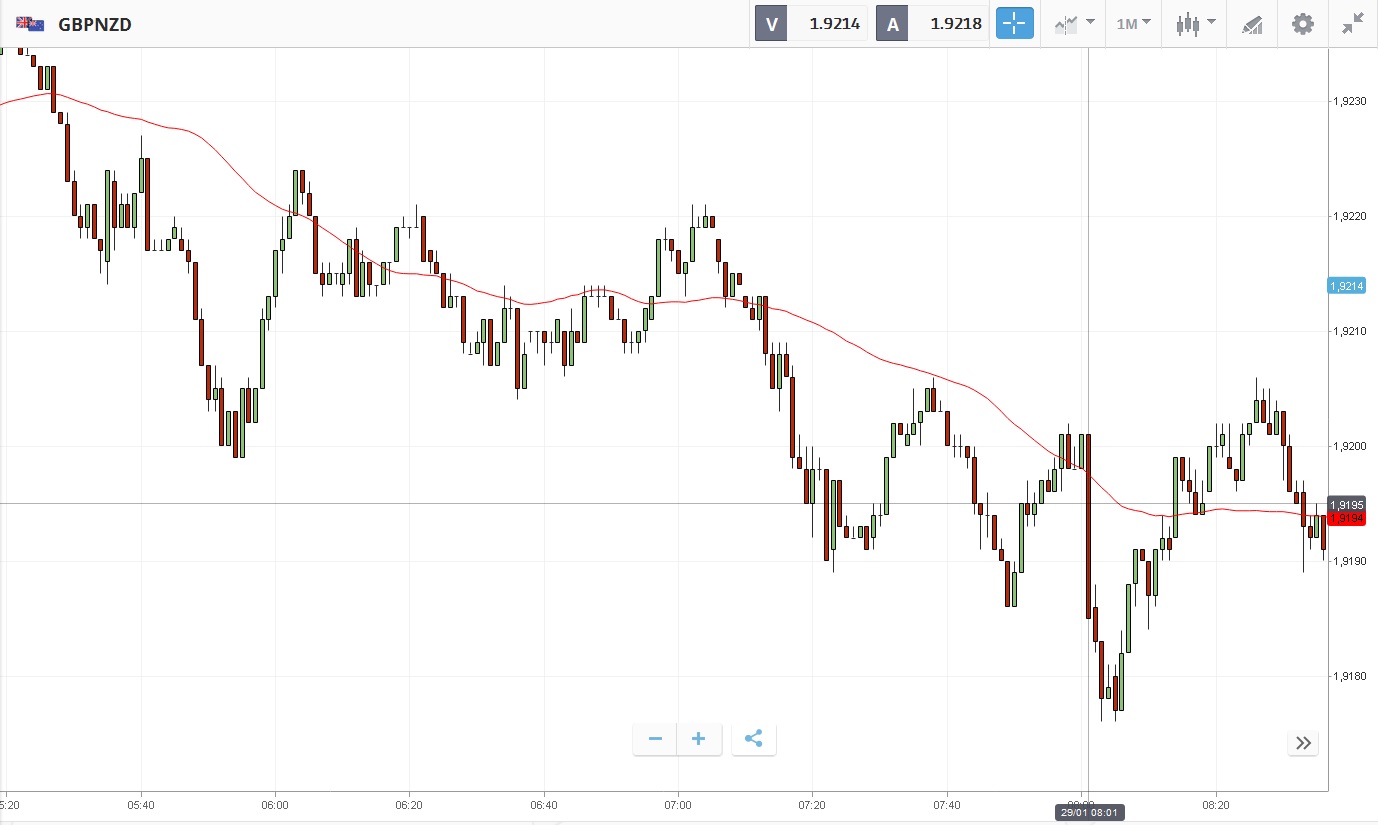Zoom in using the plus button
The height and width of the screenshot is (825, 1378).
pyautogui.click(x=699, y=739)
